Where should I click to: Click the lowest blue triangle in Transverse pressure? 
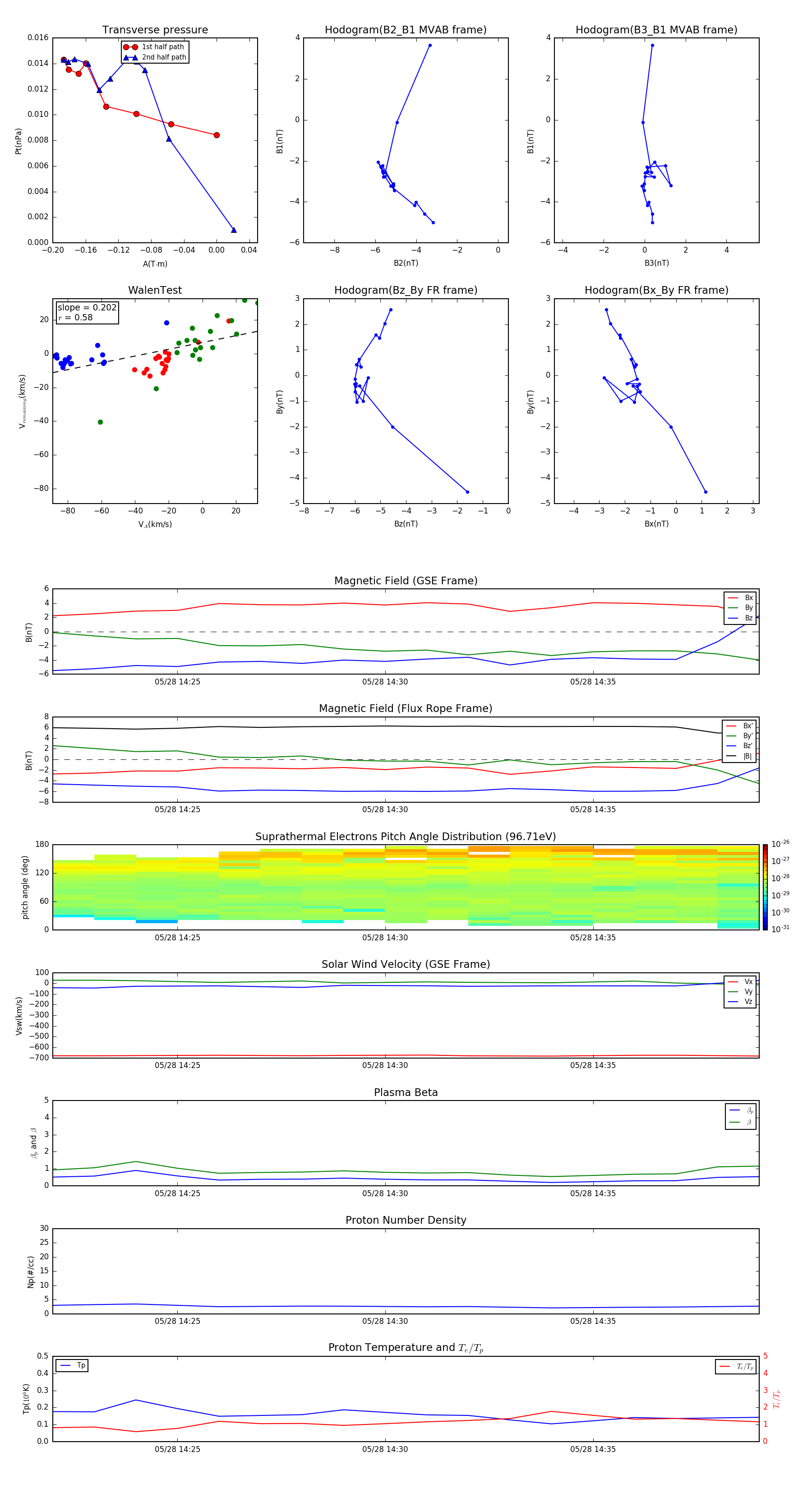pyautogui.click(x=234, y=230)
